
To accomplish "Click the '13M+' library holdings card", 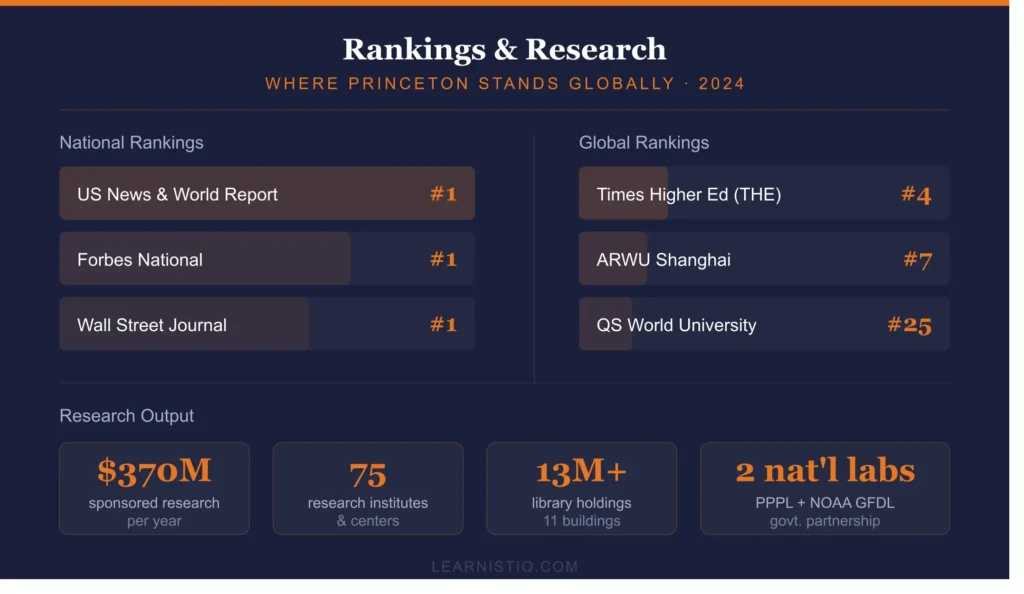I will tap(581, 488).
